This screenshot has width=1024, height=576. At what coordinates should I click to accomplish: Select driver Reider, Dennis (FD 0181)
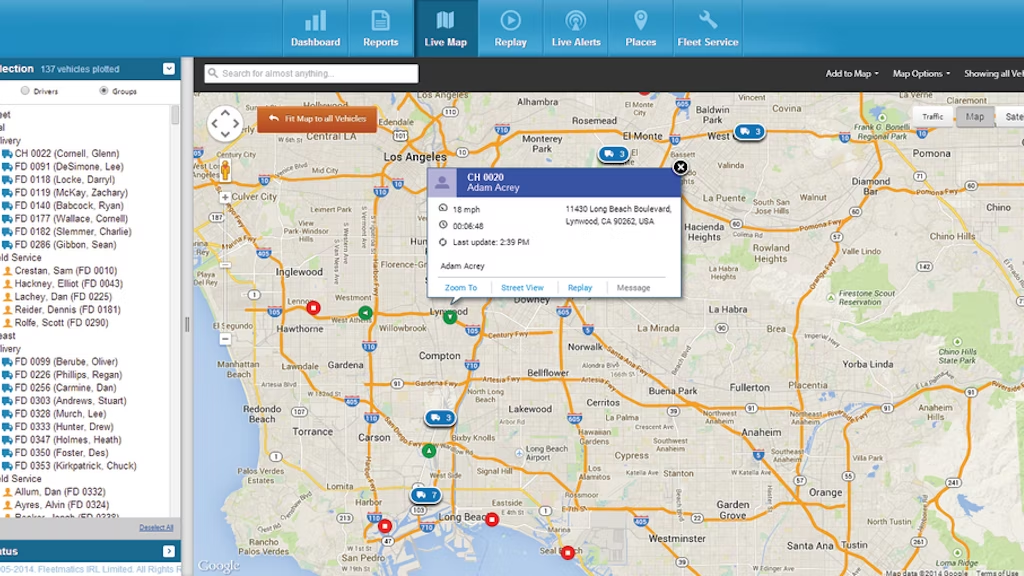coord(67,310)
